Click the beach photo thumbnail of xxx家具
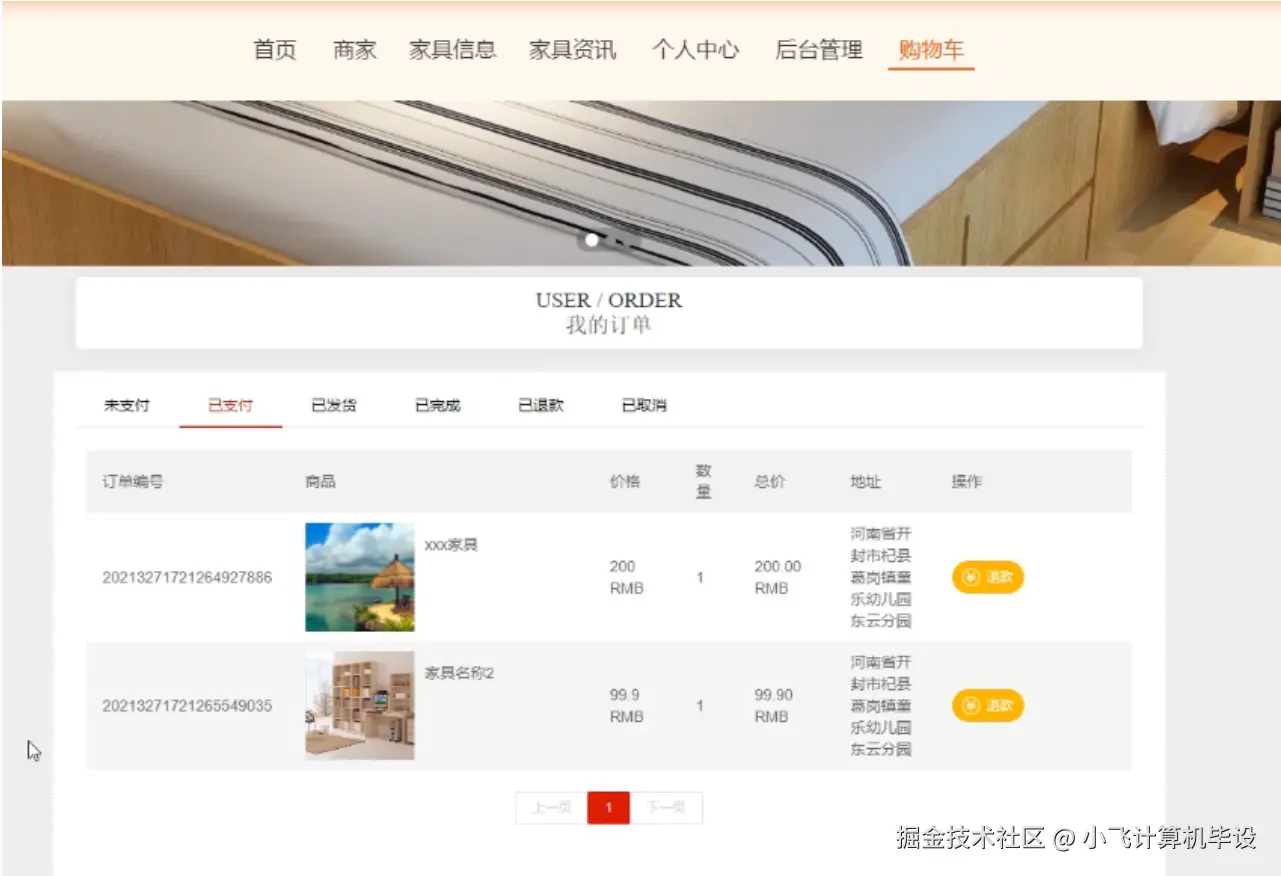Screen dimensions: 1281x876 click(359, 577)
